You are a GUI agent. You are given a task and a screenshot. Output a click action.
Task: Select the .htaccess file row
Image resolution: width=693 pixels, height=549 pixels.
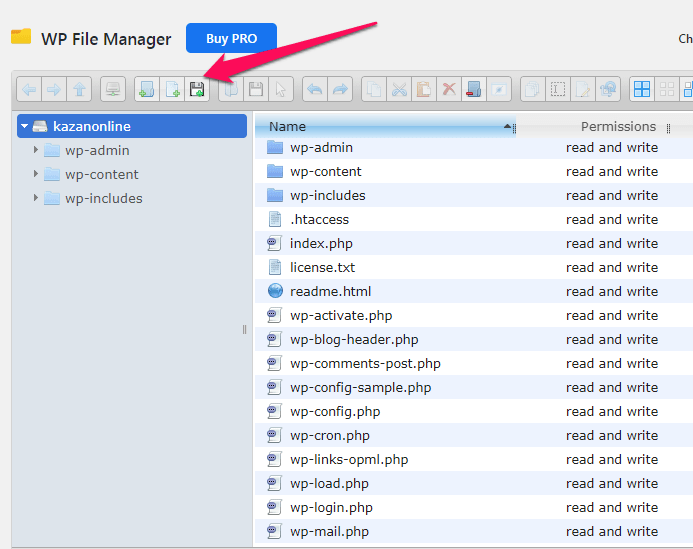pos(474,219)
